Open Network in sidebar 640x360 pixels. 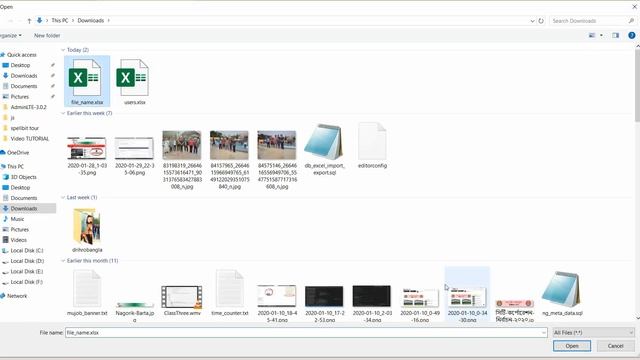(17, 296)
